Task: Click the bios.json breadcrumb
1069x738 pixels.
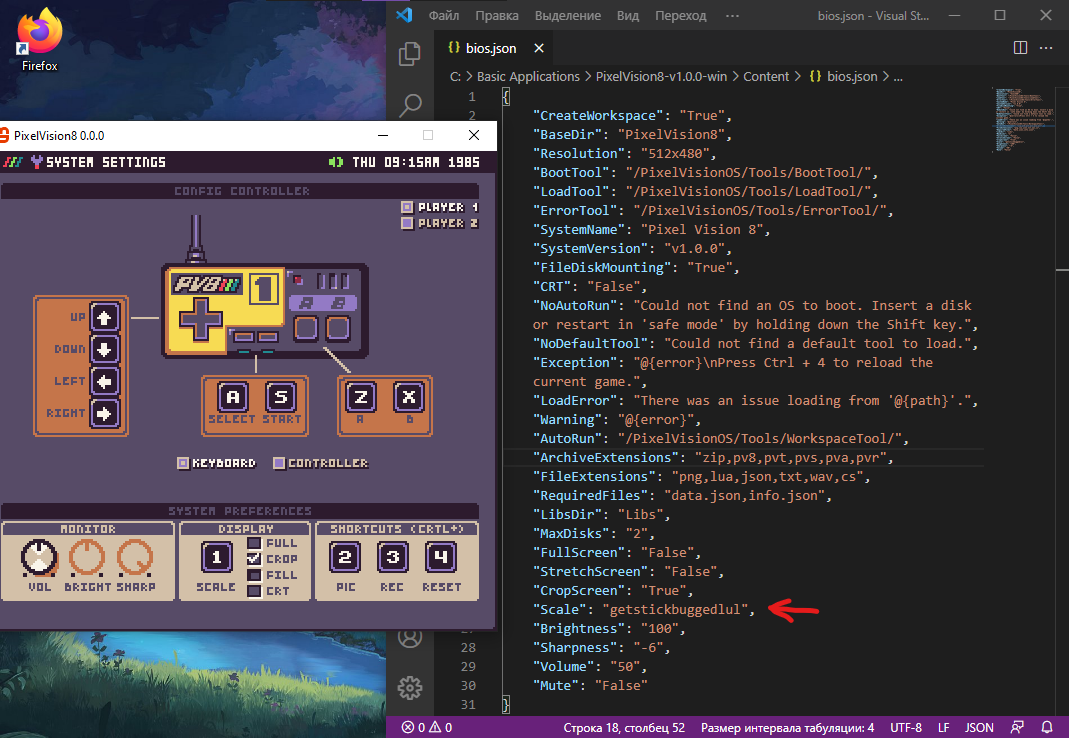Action: click(844, 76)
